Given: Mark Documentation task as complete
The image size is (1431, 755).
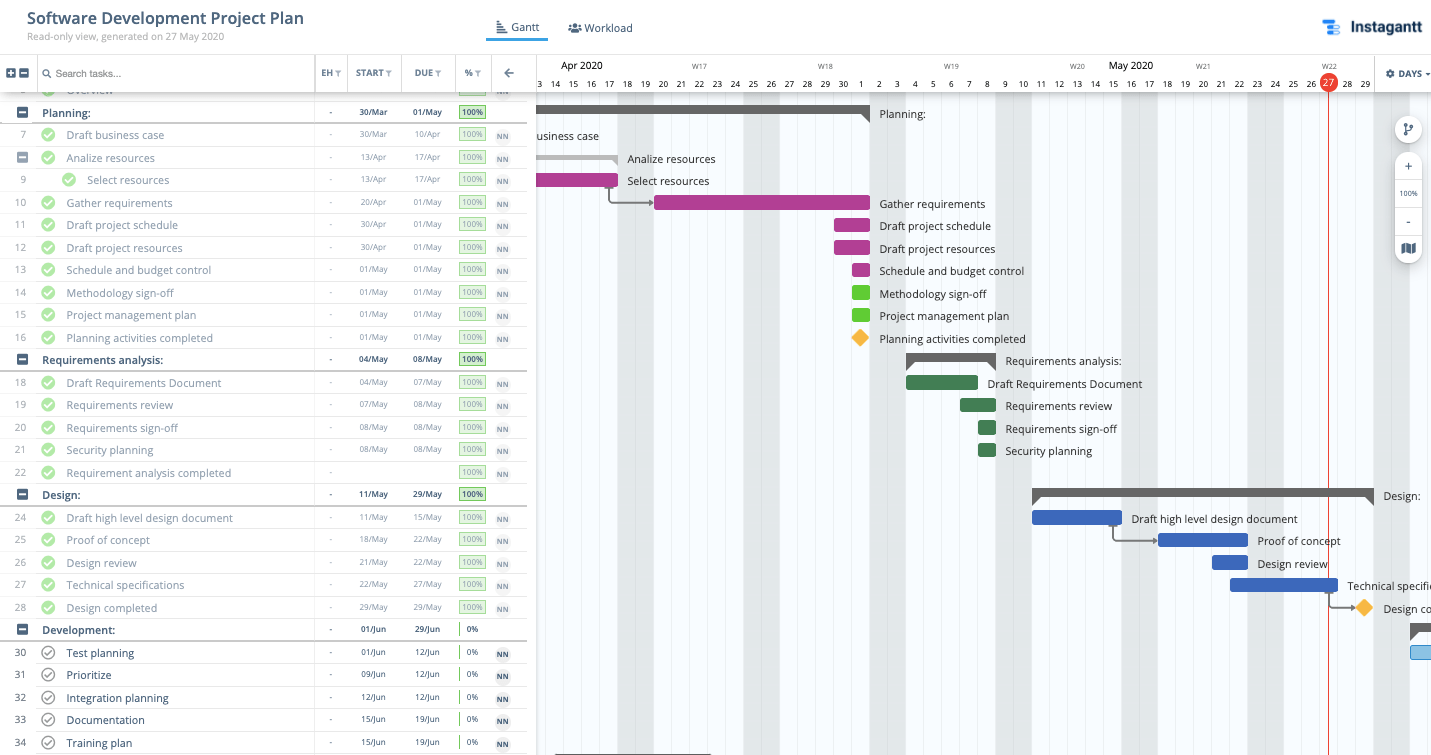Looking at the screenshot, I should click(x=48, y=720).
